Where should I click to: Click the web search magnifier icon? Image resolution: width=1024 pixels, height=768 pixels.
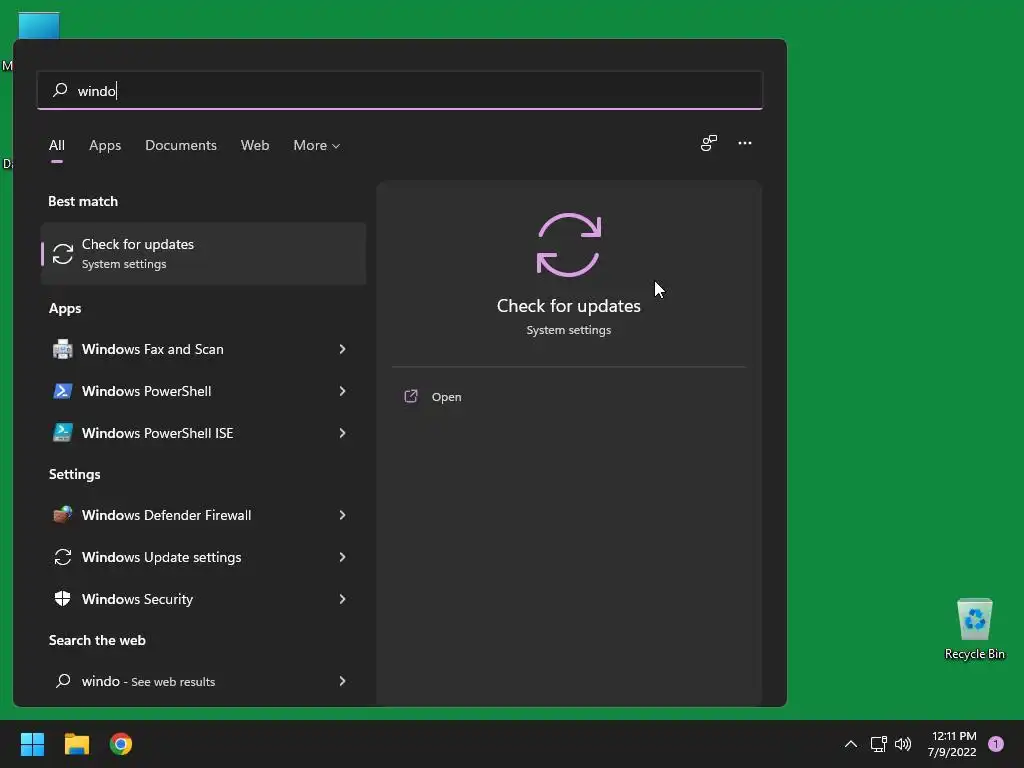tap(63, 681)
